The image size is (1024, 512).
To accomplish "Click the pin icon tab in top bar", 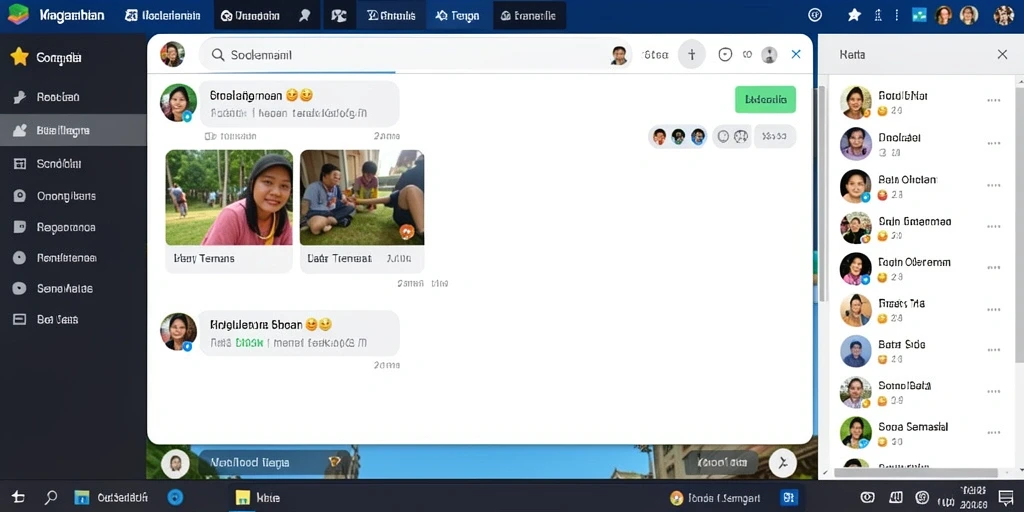I will [x=305, y=16].
